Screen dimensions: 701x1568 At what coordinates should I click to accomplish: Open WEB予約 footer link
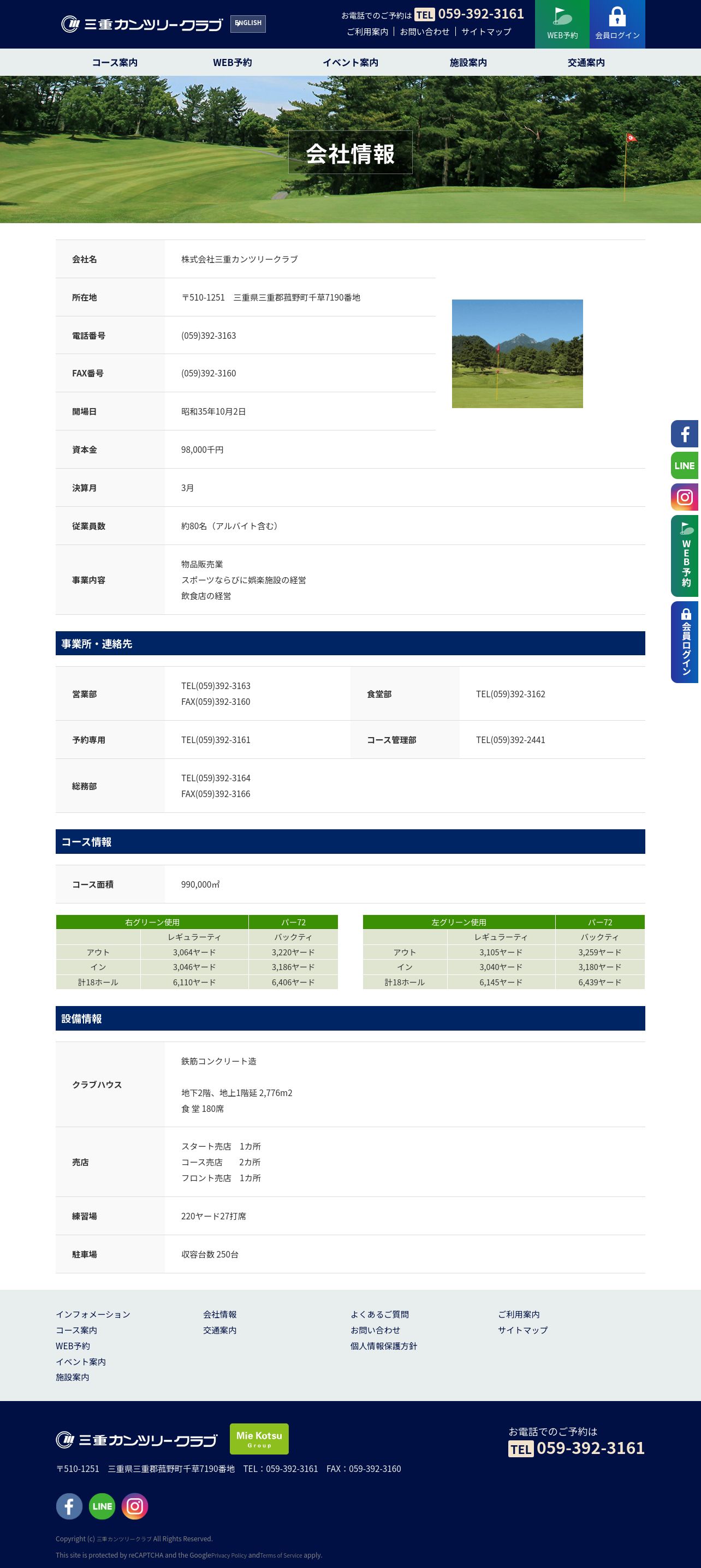73,1346
